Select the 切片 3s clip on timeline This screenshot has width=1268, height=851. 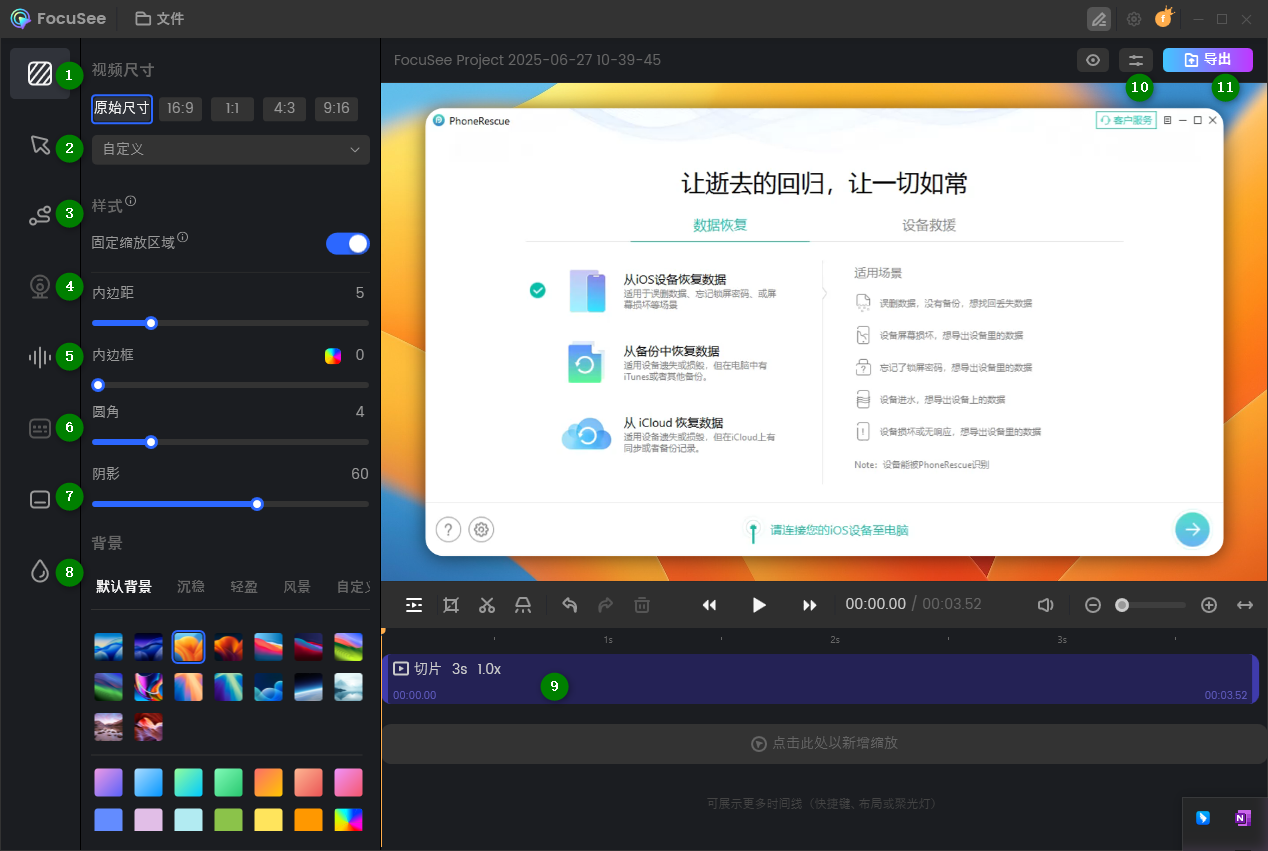click(x=821, y=679)
